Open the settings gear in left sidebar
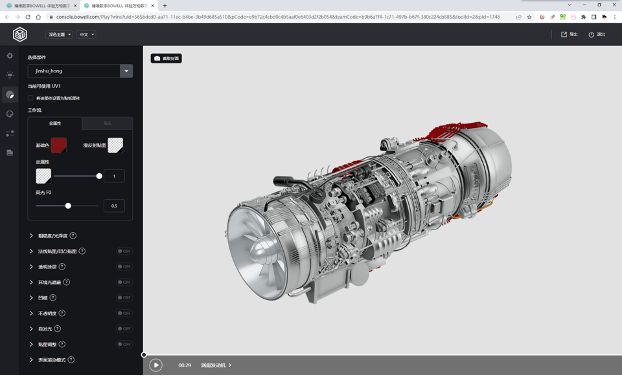622x376 pixels. (10, 56)
